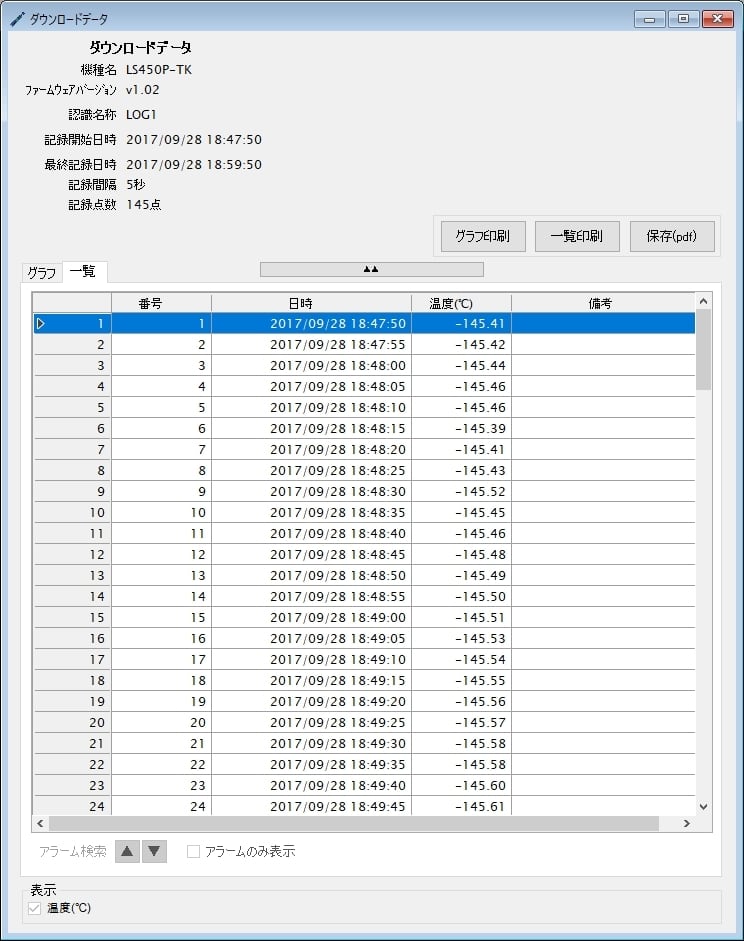Click date cell 2017/09/28 18:48:00
The height and width of the screenshot is (941, 744).
311,365
